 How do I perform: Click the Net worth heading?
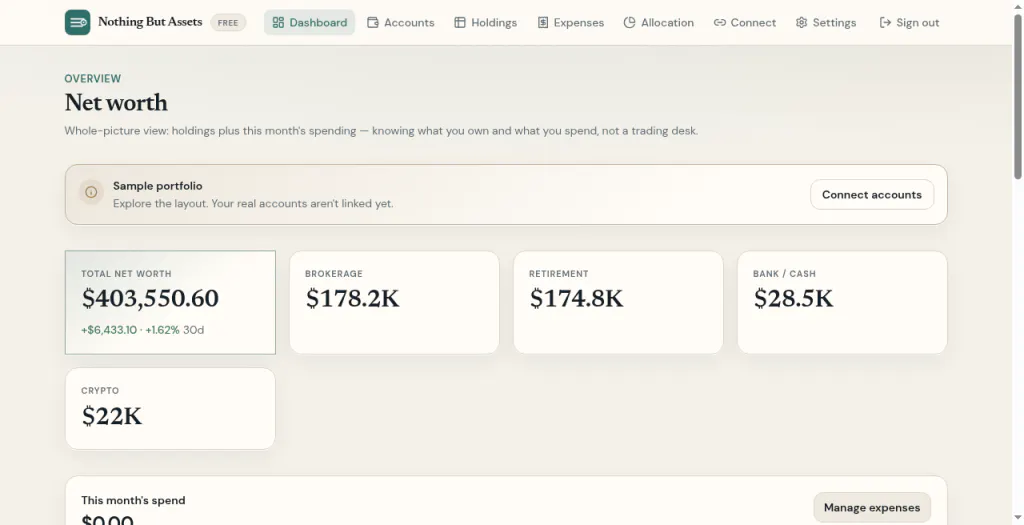116,103
